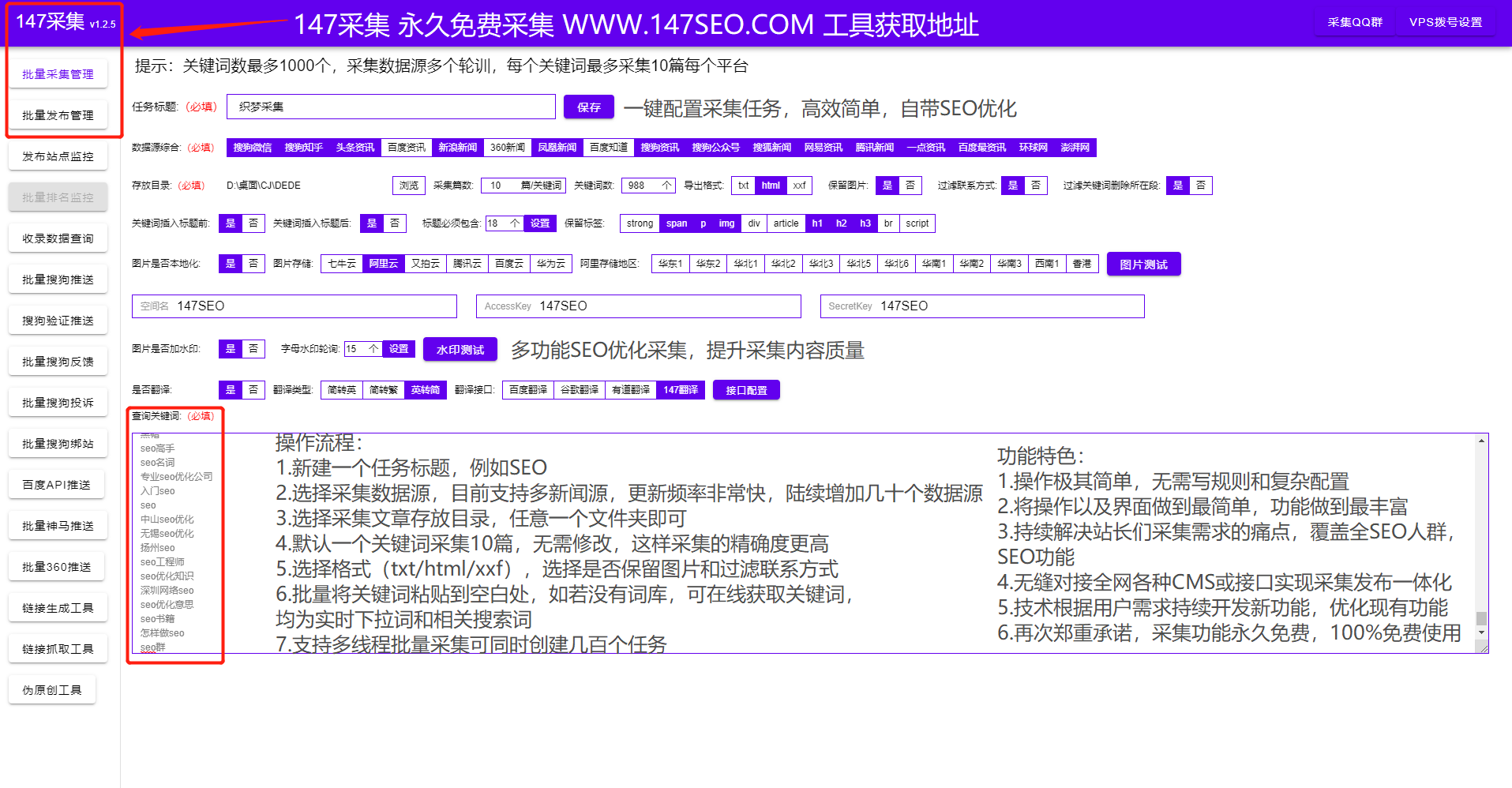
Task: Select 华东1 as the Aliyun storage region
Action: point(670,264)
